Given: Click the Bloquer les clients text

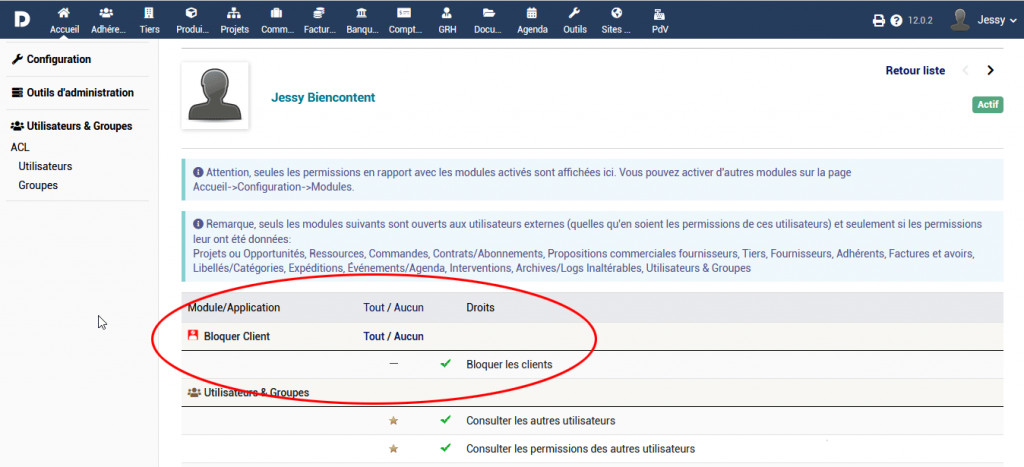Looking at the screenshot, I should [509, 364].
